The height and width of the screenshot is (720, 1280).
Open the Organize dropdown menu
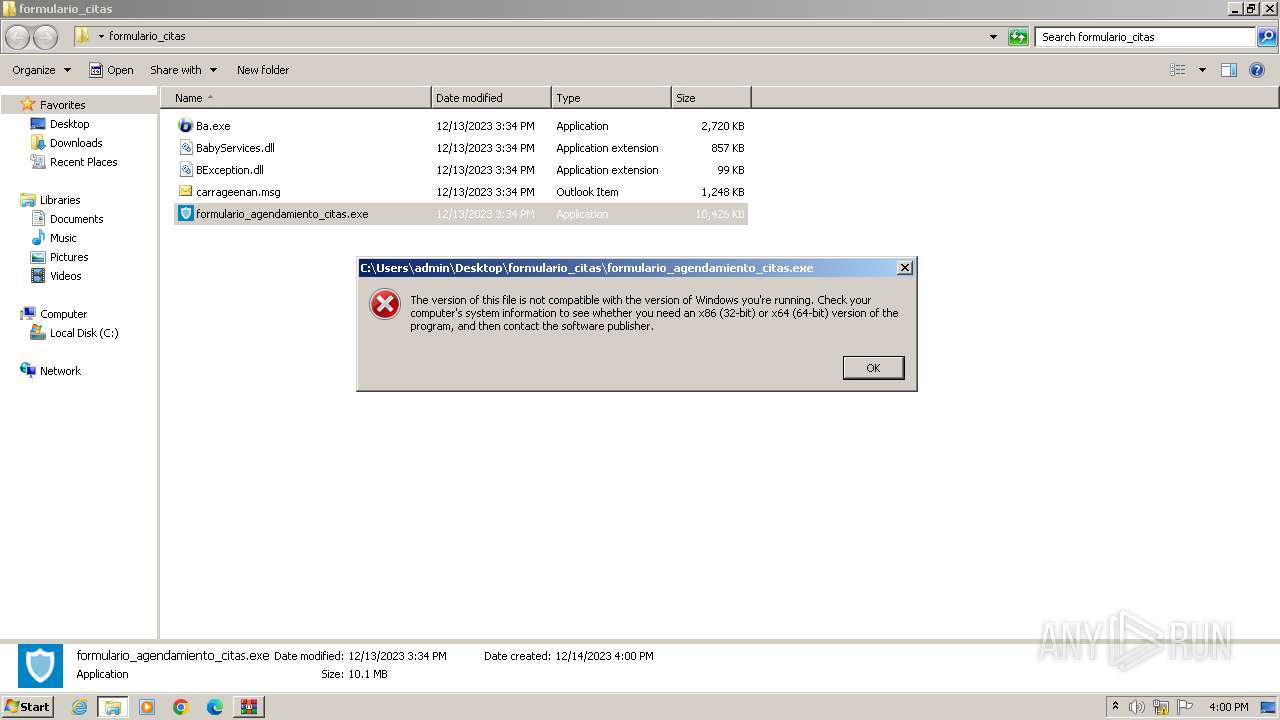(x=41, y=70)
